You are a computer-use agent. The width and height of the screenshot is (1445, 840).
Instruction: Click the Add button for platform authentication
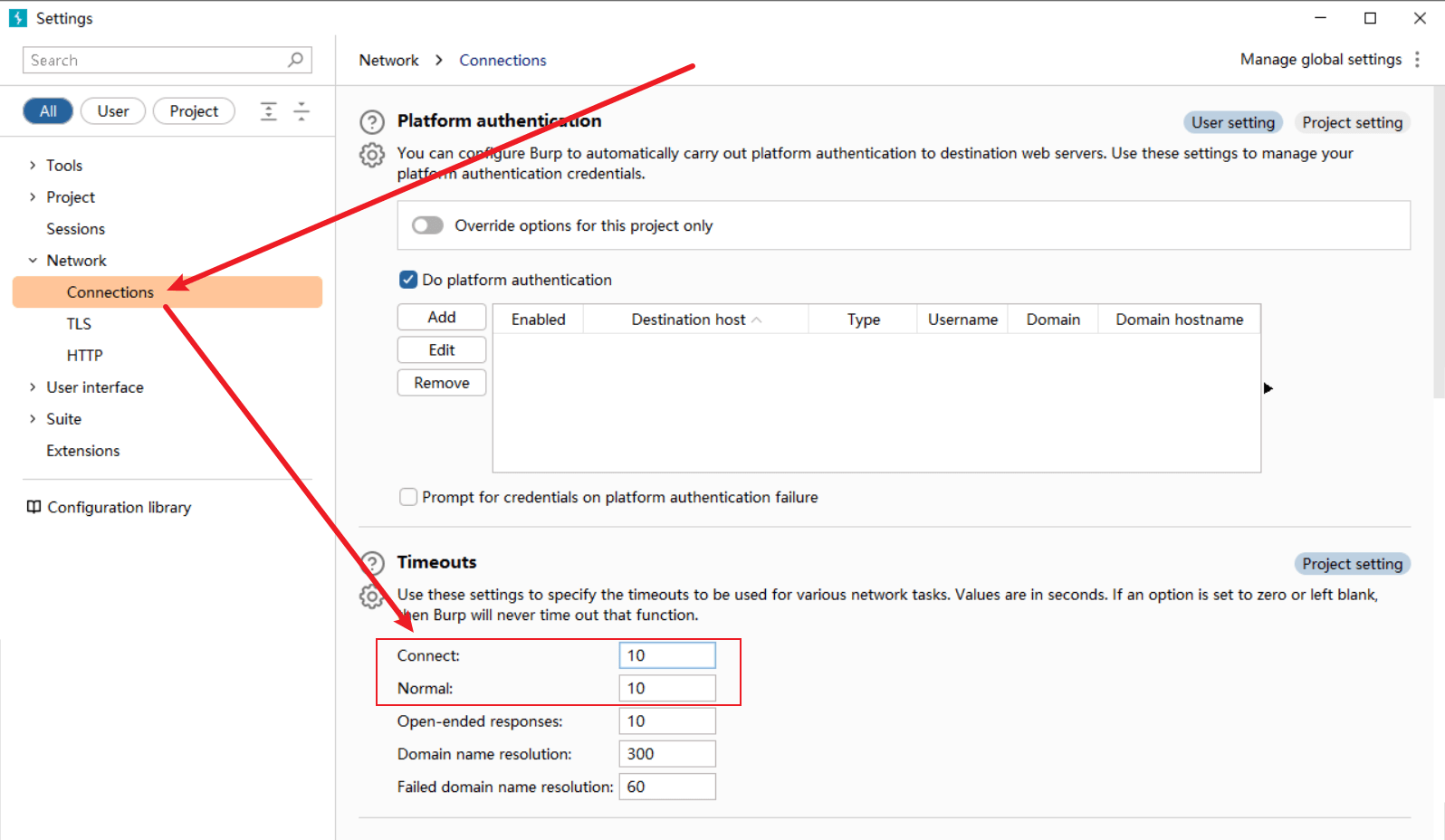pyautogui.click(x=442, y=317)
